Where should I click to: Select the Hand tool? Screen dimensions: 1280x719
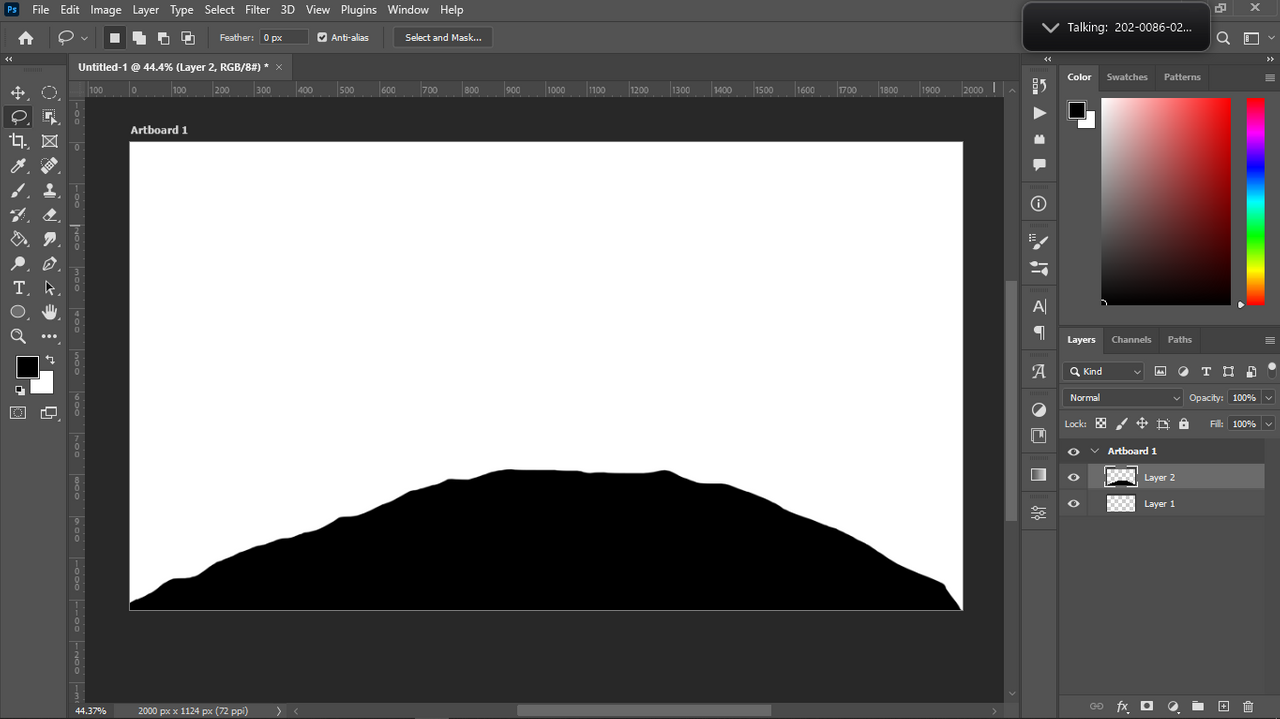(x=50, y=313)
